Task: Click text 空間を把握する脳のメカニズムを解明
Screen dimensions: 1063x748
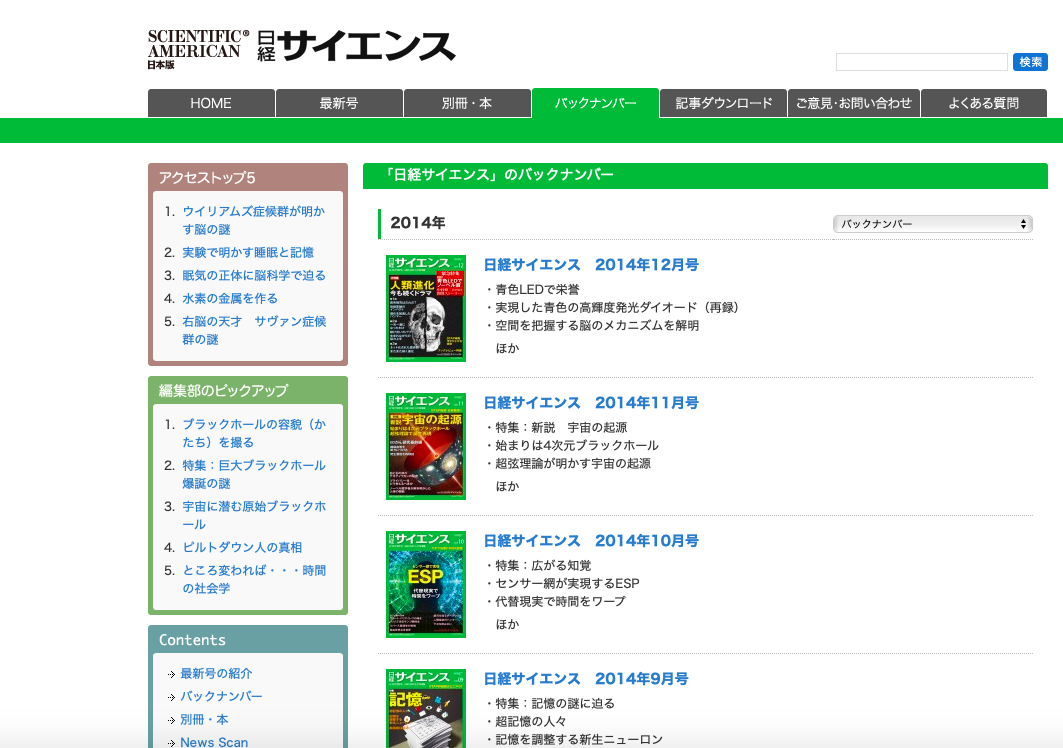Action: click(x=597, y=326)
